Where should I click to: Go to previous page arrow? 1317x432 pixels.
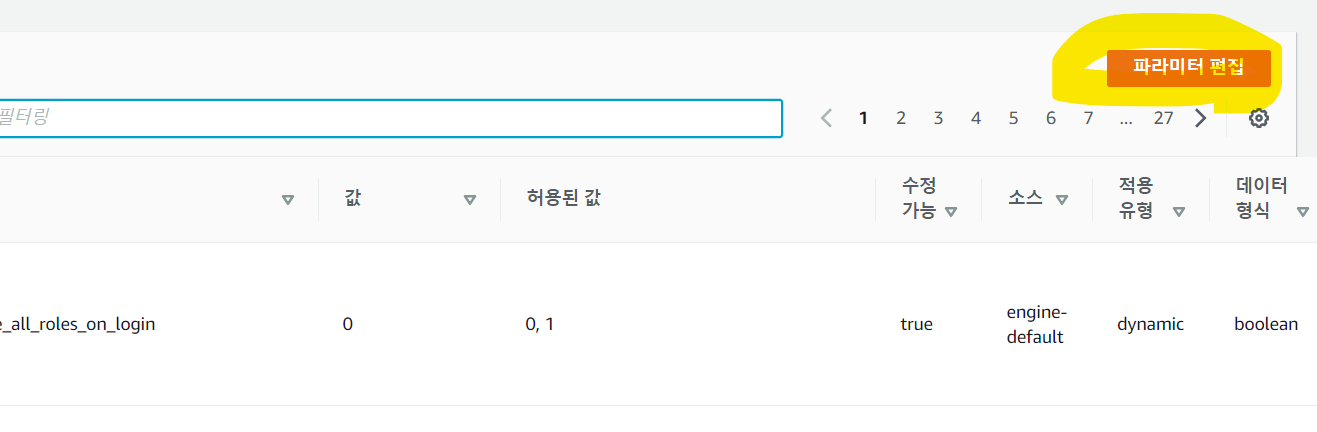[x=826, y=118]
